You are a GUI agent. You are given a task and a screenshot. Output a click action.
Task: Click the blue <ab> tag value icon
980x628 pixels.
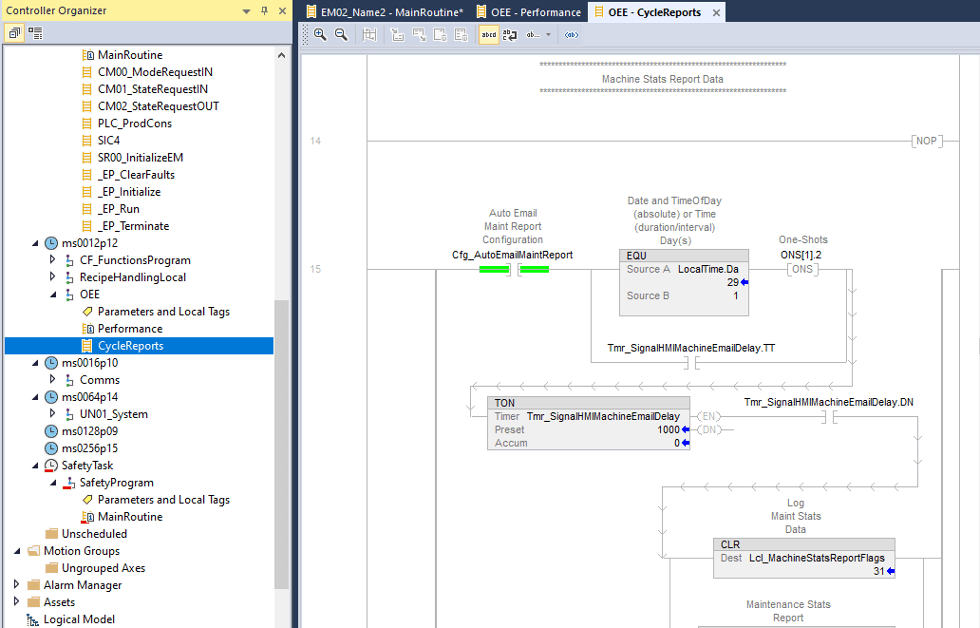(571, 35)
